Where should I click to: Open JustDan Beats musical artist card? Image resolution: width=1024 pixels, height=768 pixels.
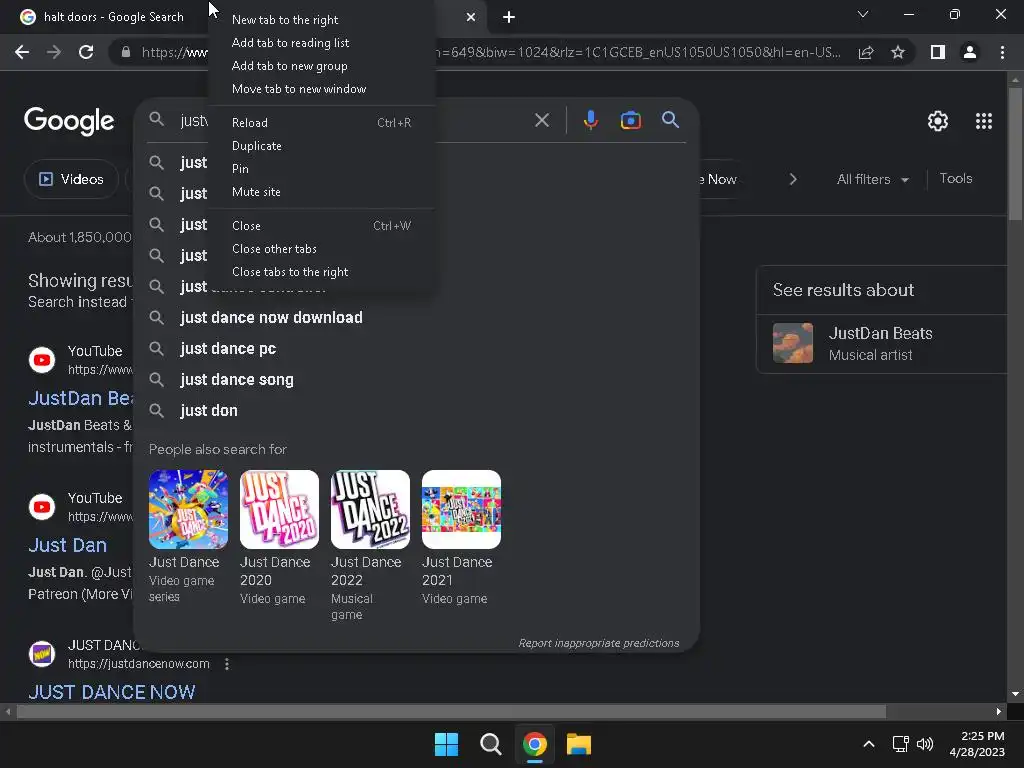[882, 344]
